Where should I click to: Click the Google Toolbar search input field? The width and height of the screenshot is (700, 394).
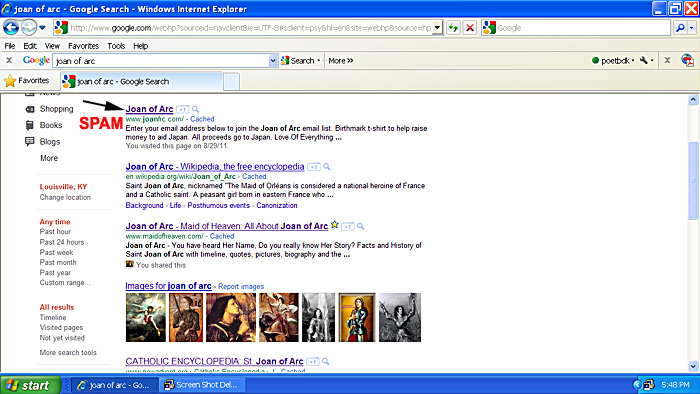click(x=161, y=61)
